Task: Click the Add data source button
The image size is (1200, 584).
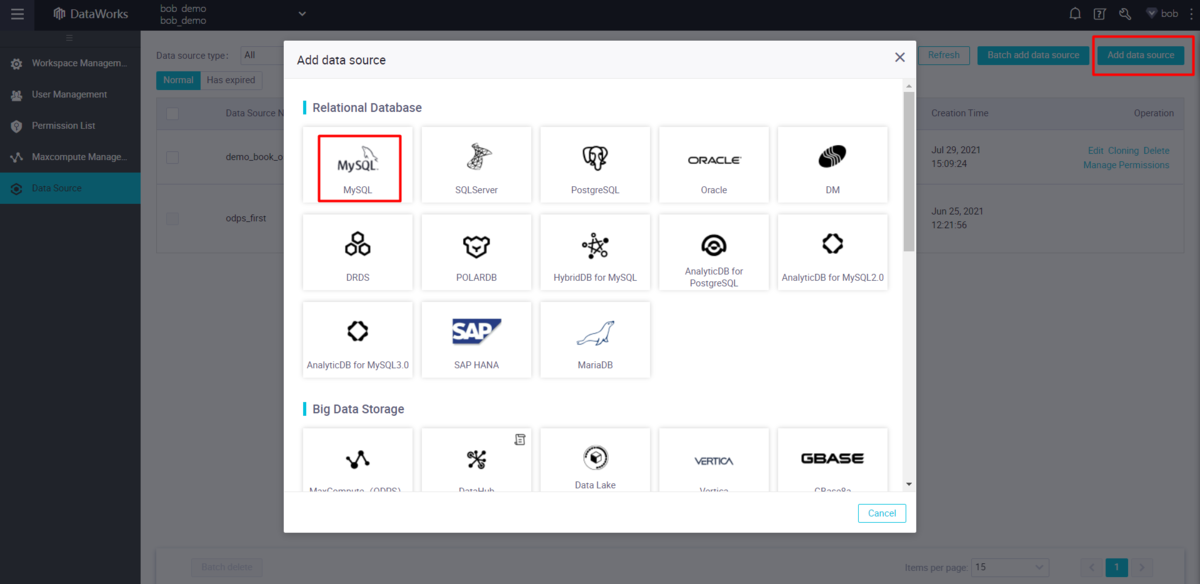Action: click(x=1141, y=55)
